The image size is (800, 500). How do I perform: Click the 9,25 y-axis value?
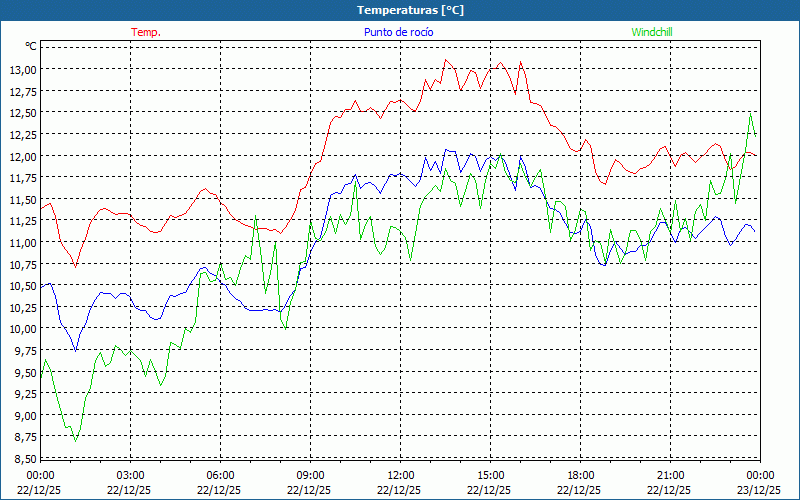point(26,394)
